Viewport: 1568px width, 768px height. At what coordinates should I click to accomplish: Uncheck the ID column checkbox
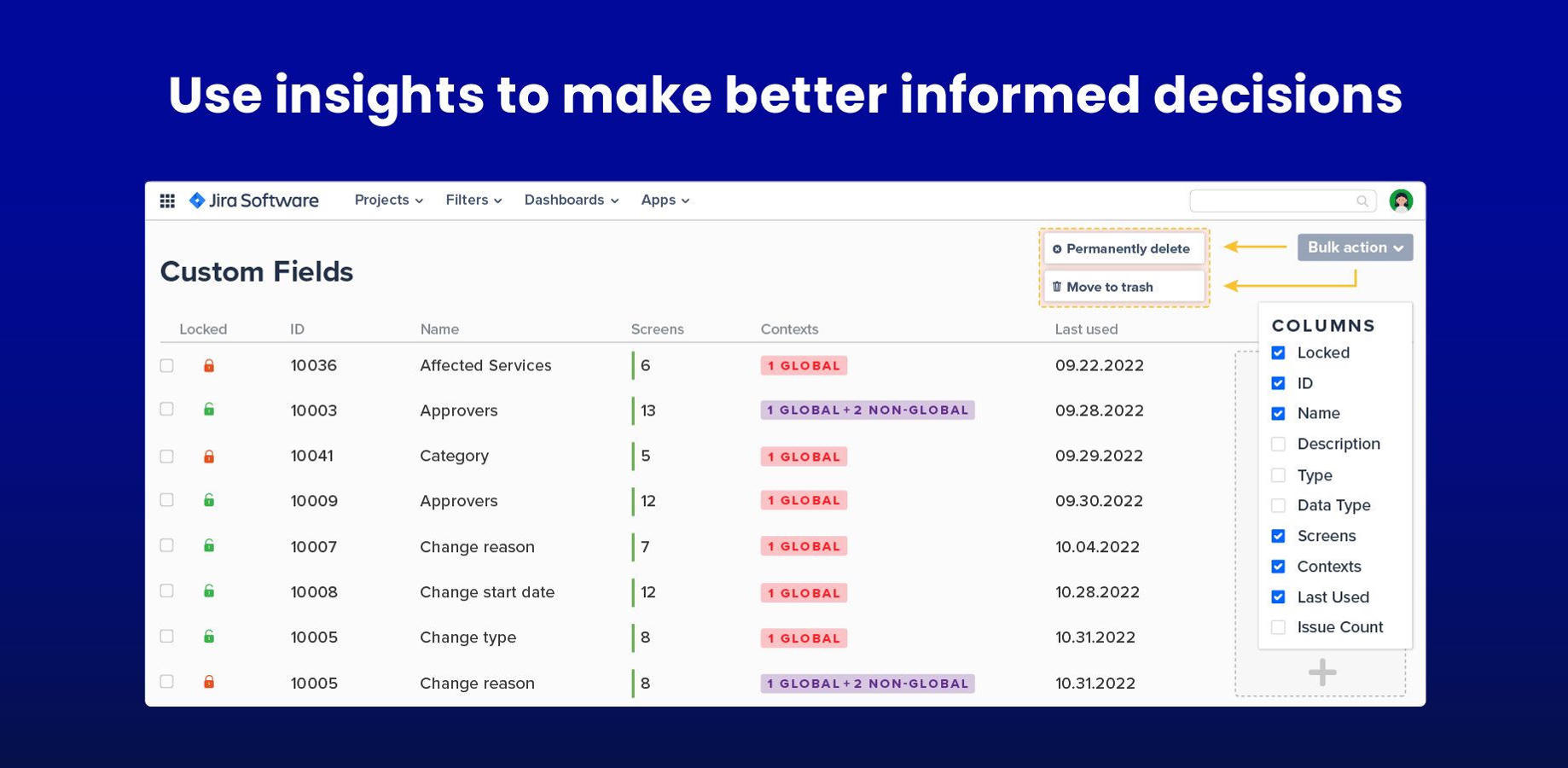(x=1278, y=383)
